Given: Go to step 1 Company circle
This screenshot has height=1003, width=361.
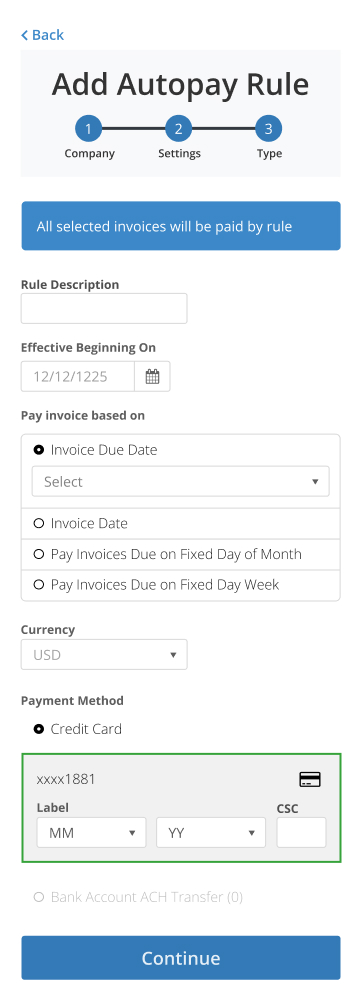Looking at the screenshot, I should click(x=88, y=129).
